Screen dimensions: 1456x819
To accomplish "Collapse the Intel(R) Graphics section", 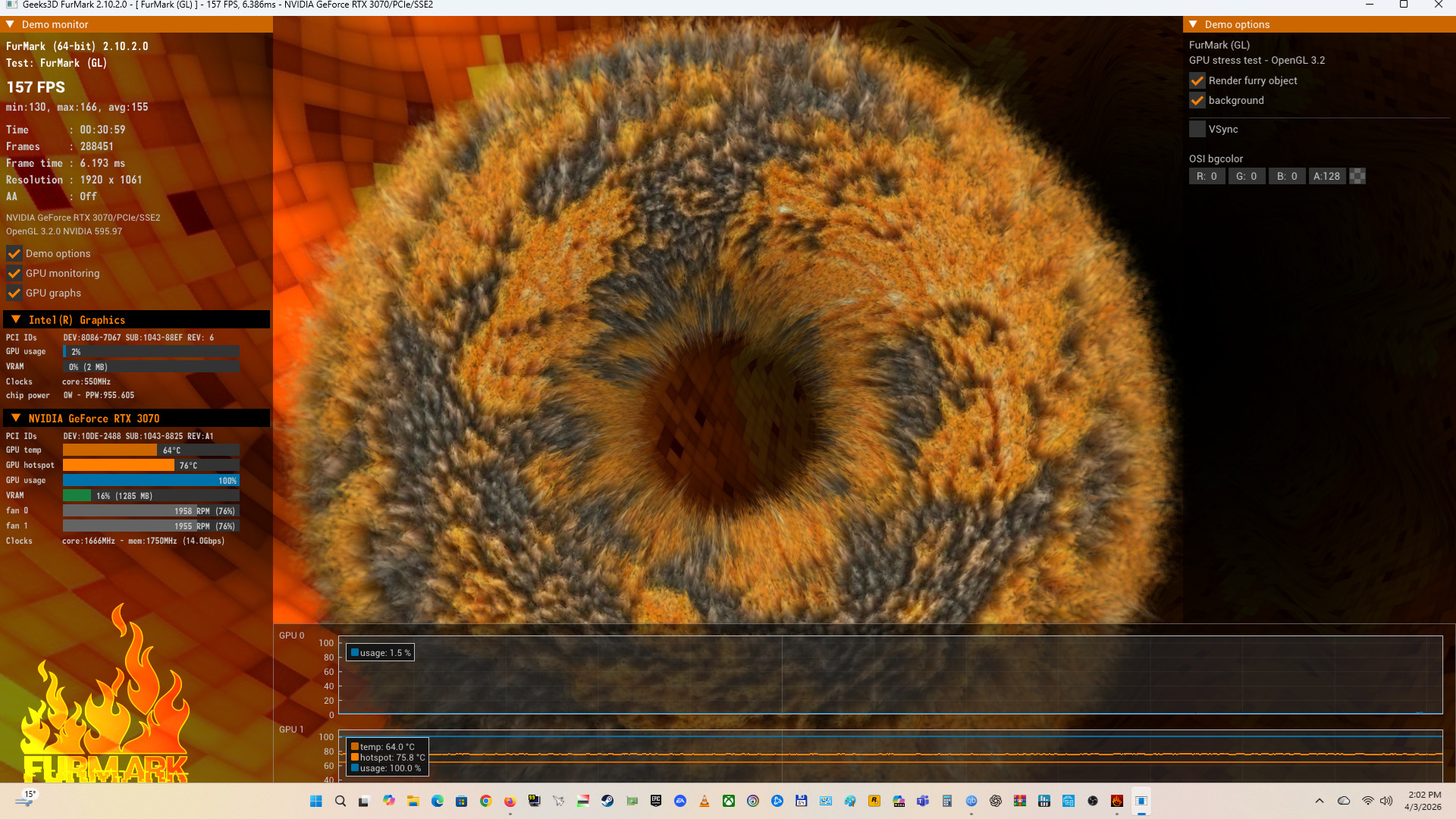I will point(16,319).
